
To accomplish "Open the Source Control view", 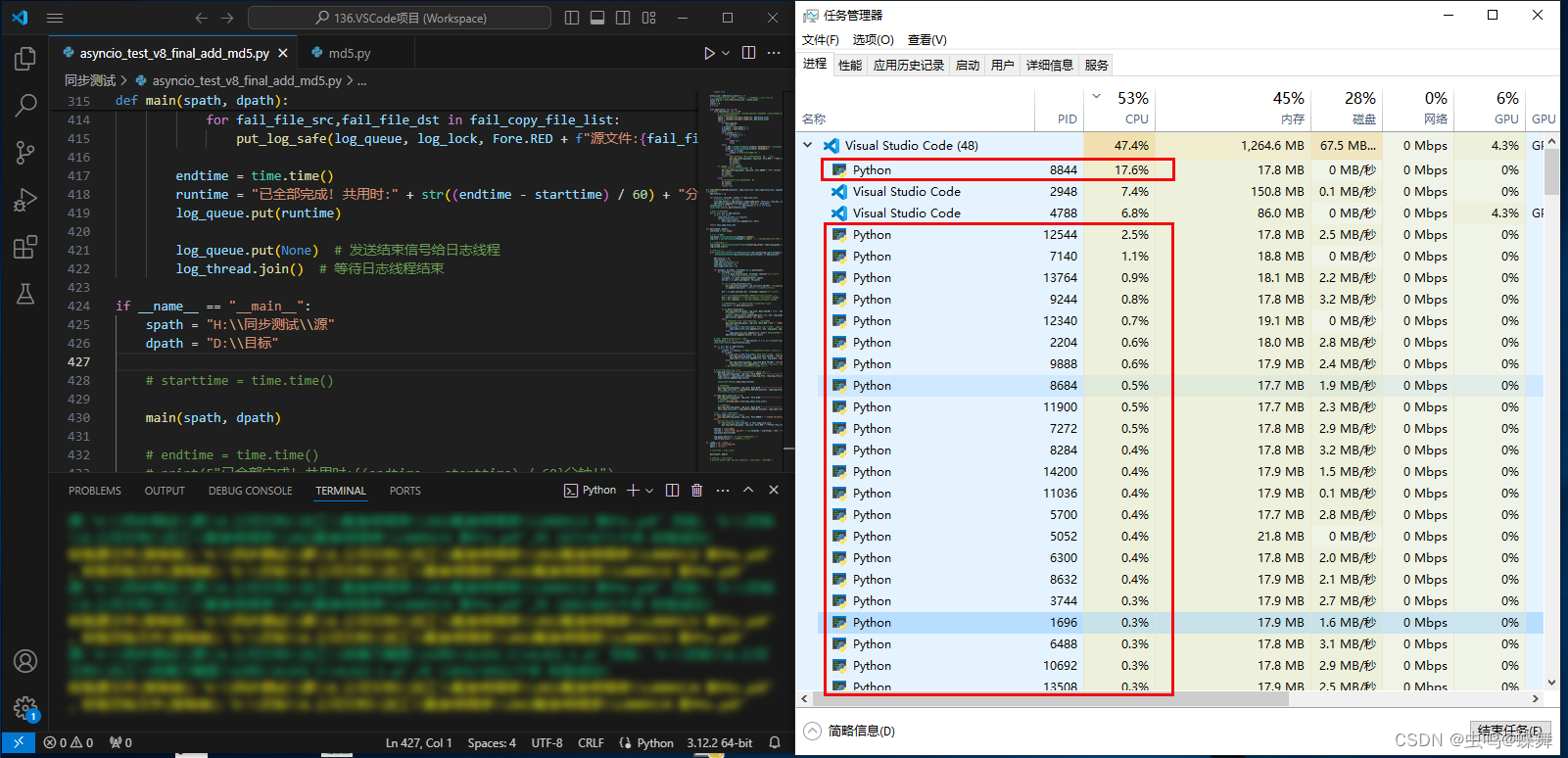I will 25,153.
